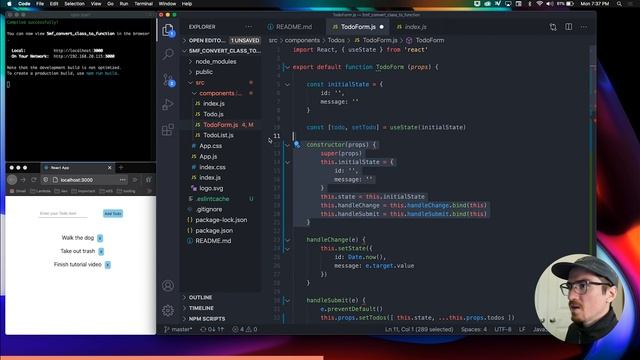Open the File menu in the menu bar
The width and height of the screenshot is (640, 360).
pos(40,4)
